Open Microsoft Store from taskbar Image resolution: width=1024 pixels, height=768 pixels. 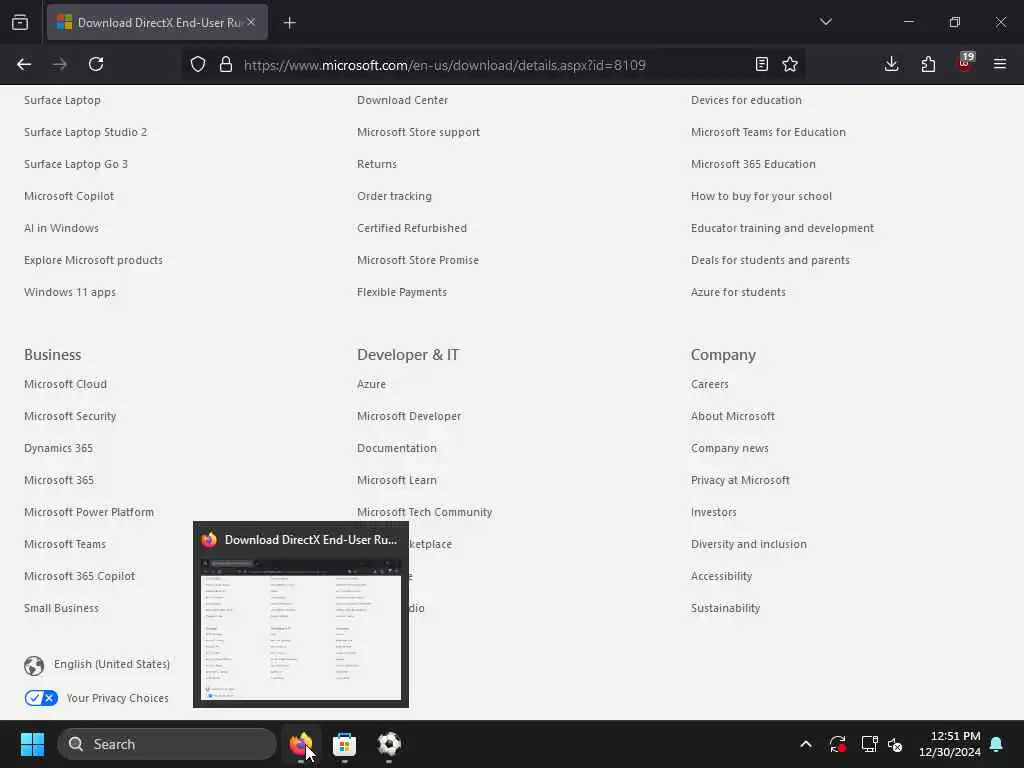(344, 744)
